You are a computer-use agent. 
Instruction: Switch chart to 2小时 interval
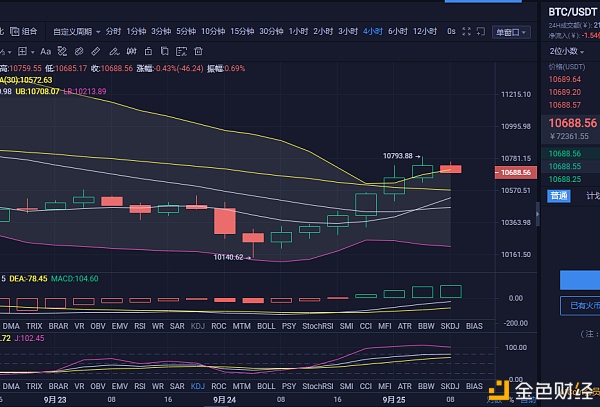coord(323,31)
